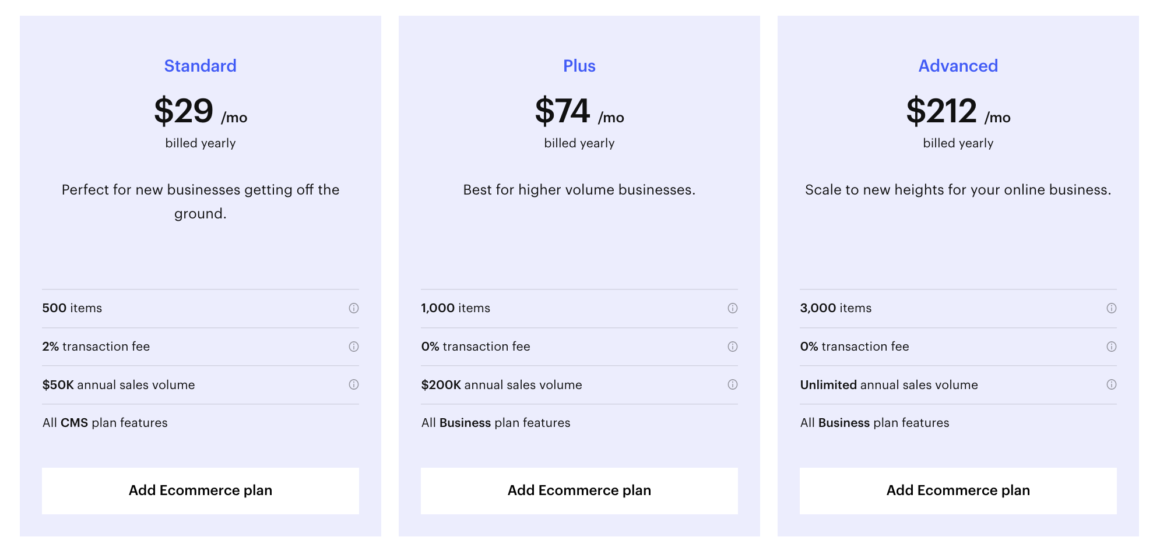Click info icon for 2% transaction fee
This screenshot has height=551, width=1160.
point(354,346)
